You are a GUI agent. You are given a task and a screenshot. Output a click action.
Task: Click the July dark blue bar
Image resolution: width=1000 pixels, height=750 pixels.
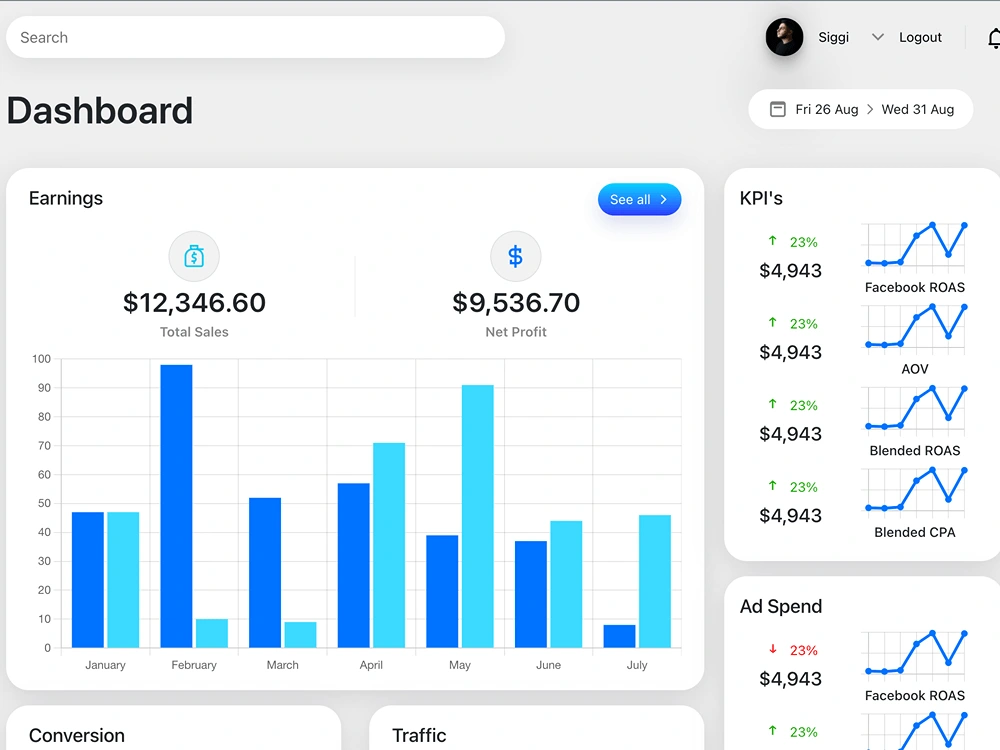tap(619, 636)
